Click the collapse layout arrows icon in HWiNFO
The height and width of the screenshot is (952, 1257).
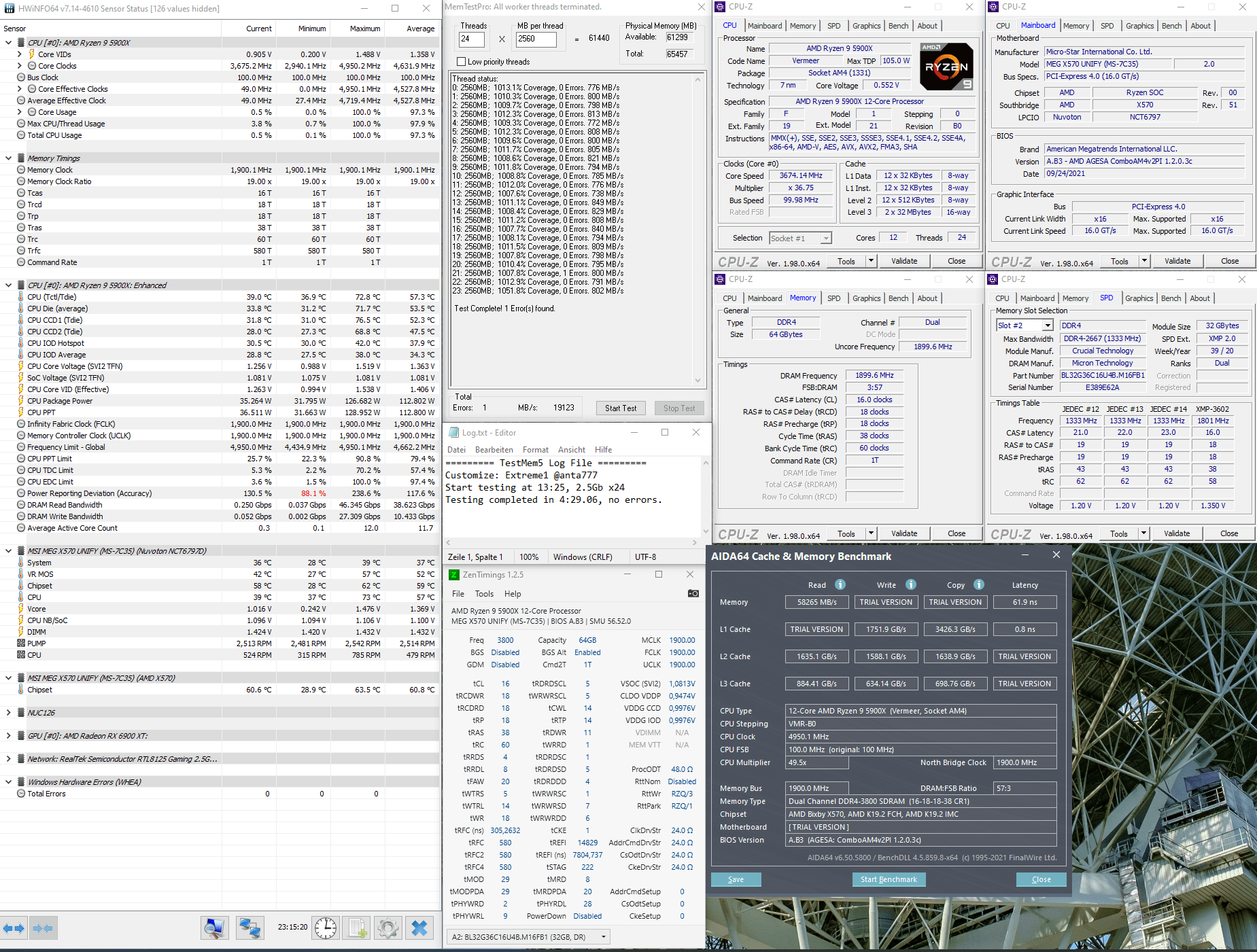pos(43,928)
